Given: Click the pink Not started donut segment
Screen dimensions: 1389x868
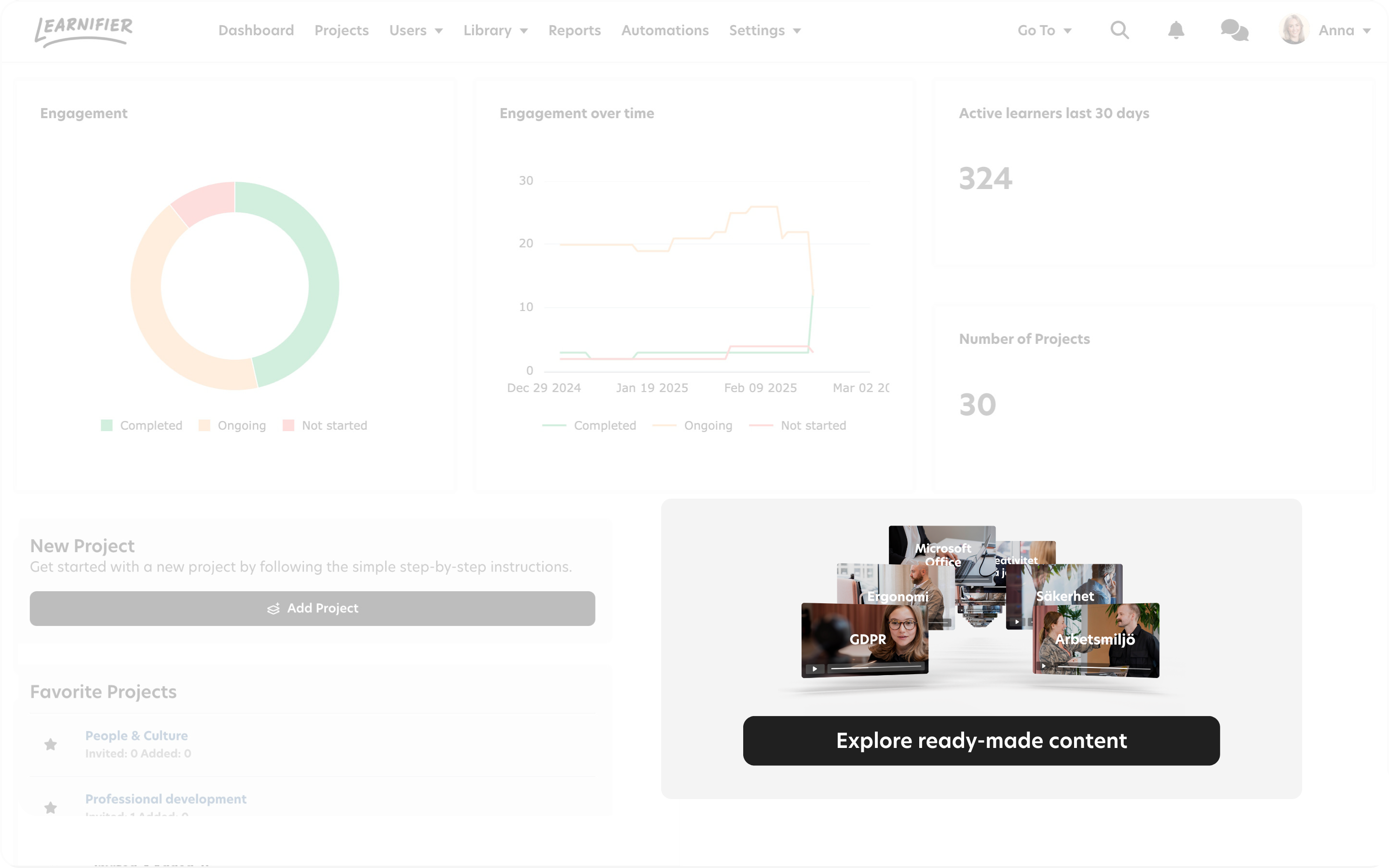Looking at the screenshot, I should point(205,202).
